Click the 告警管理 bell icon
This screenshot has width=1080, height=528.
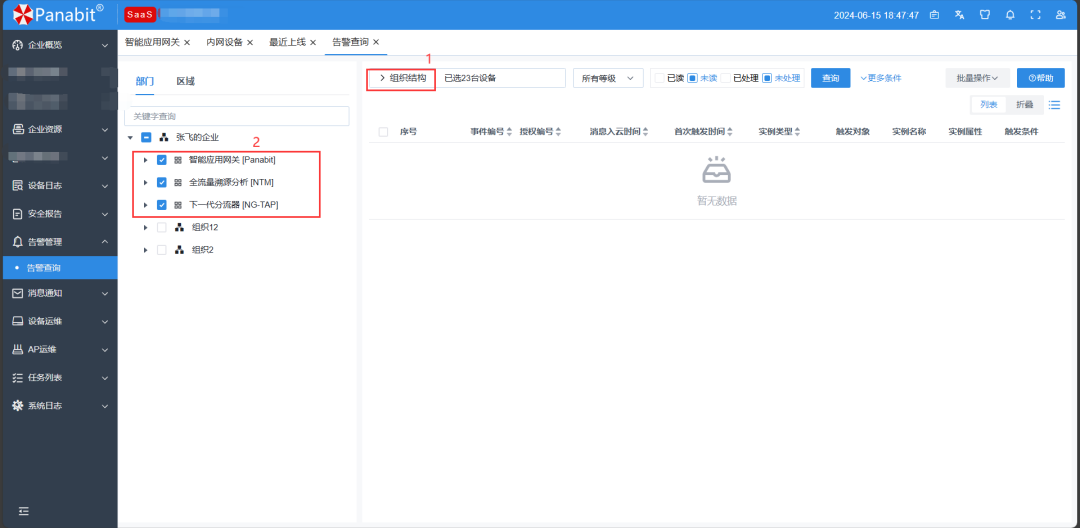[x=18, y=242]
